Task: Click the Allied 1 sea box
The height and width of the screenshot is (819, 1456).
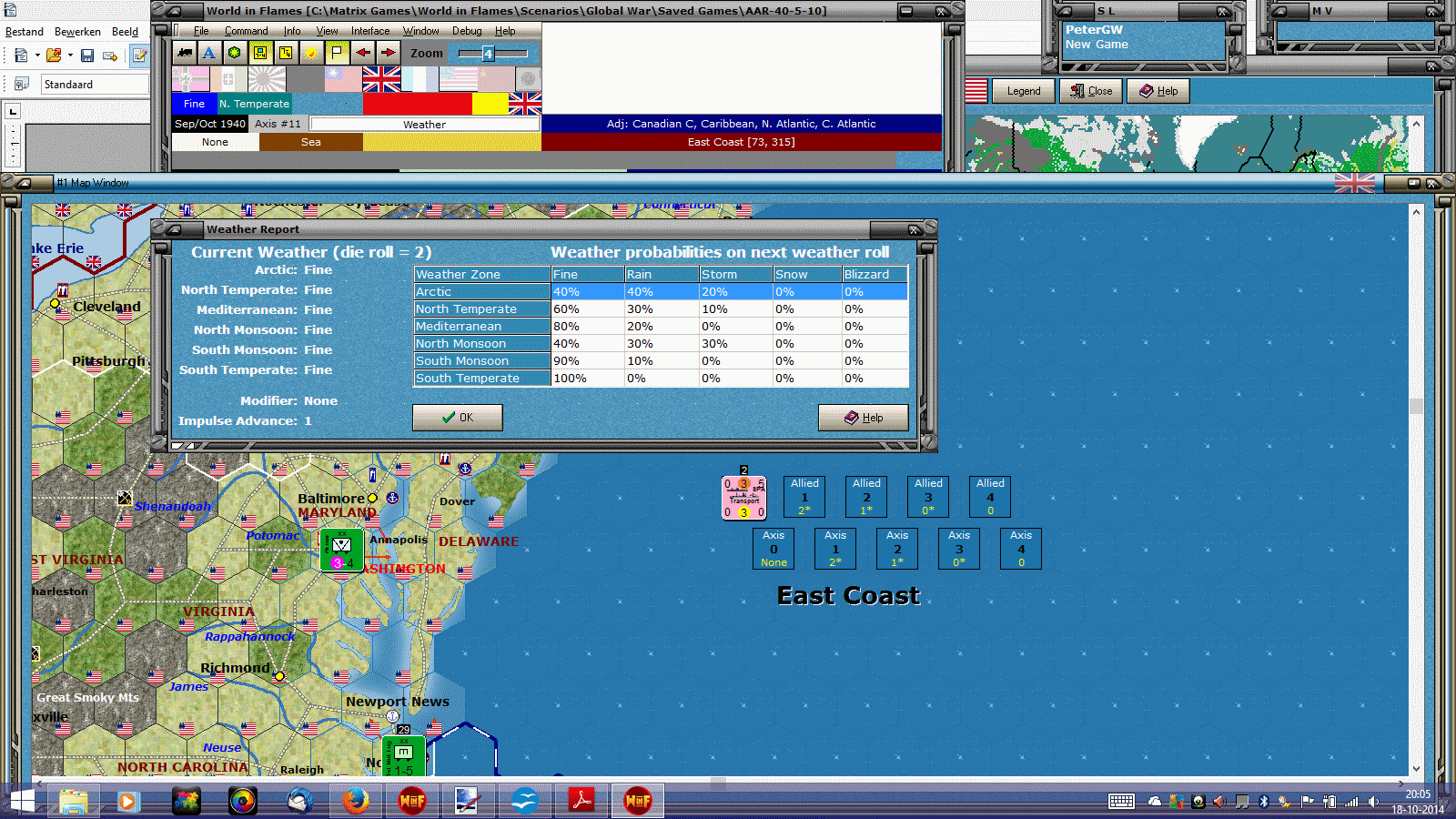Action: [x=804, y=497]
